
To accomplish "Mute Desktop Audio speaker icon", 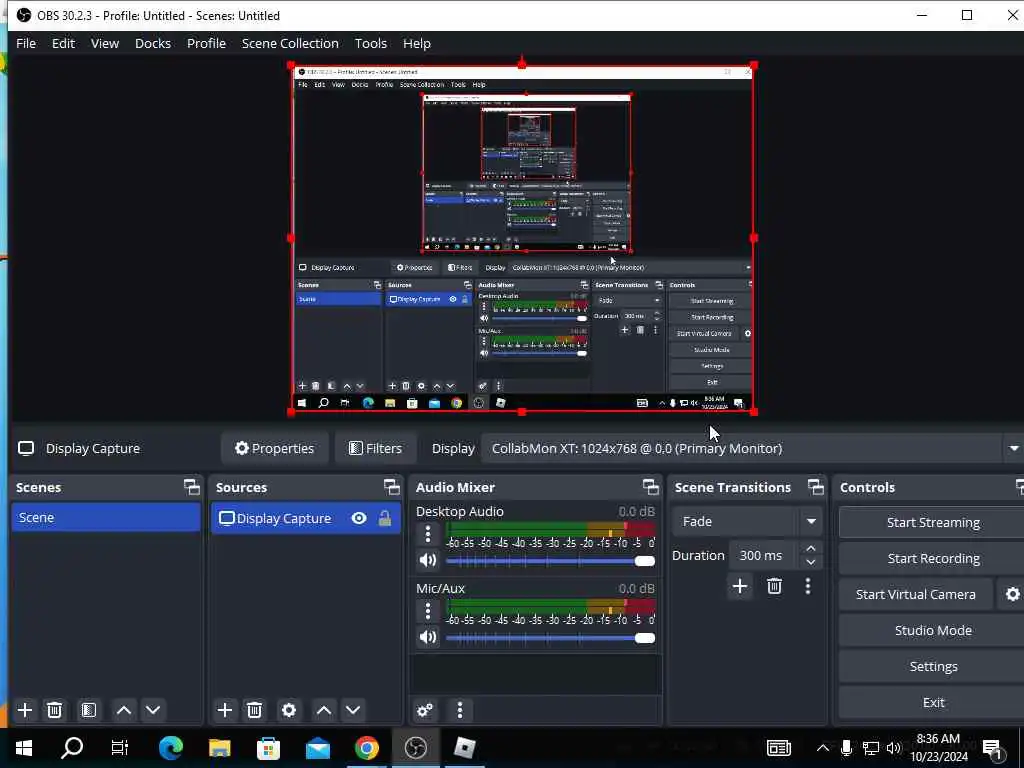I will tap(428, 560).
